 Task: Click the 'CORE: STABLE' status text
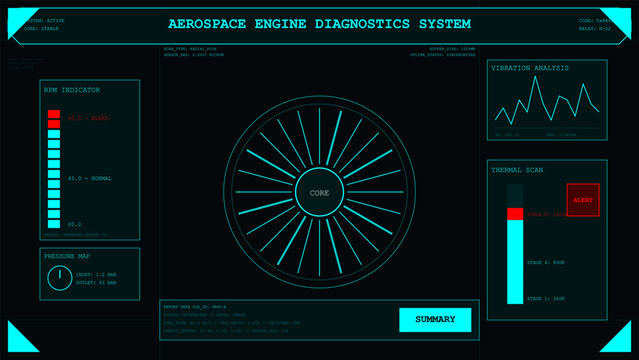click(41, 29)
